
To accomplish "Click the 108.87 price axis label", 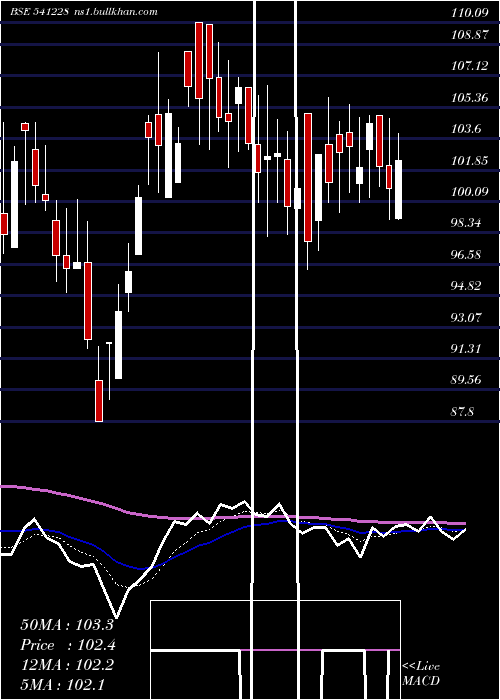I will [x=470, y=34].
